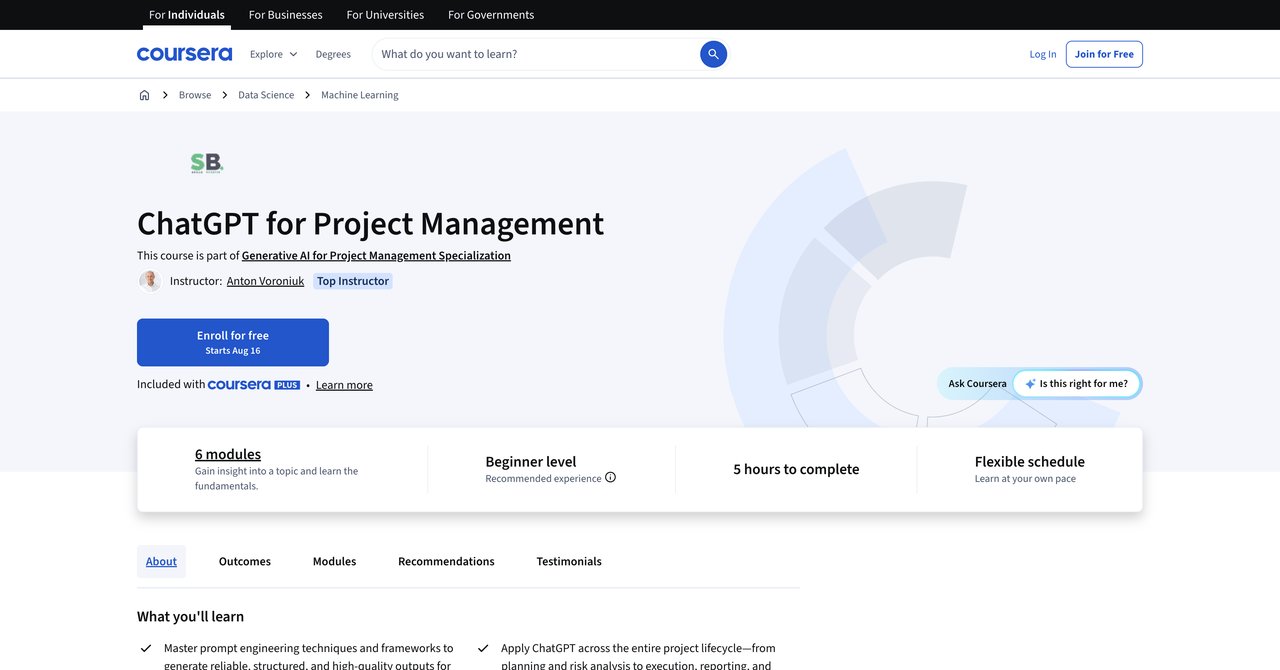The width and height of the screenshot is (1280, 670).
Task: Switch to the Modules tab
Action: [x=334, y=562]
